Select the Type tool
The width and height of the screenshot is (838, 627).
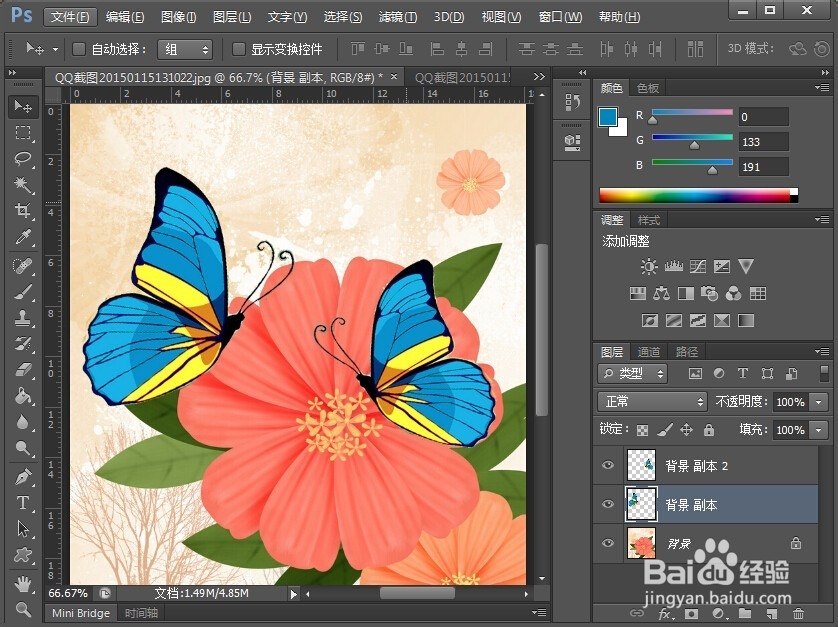[23, 503]
